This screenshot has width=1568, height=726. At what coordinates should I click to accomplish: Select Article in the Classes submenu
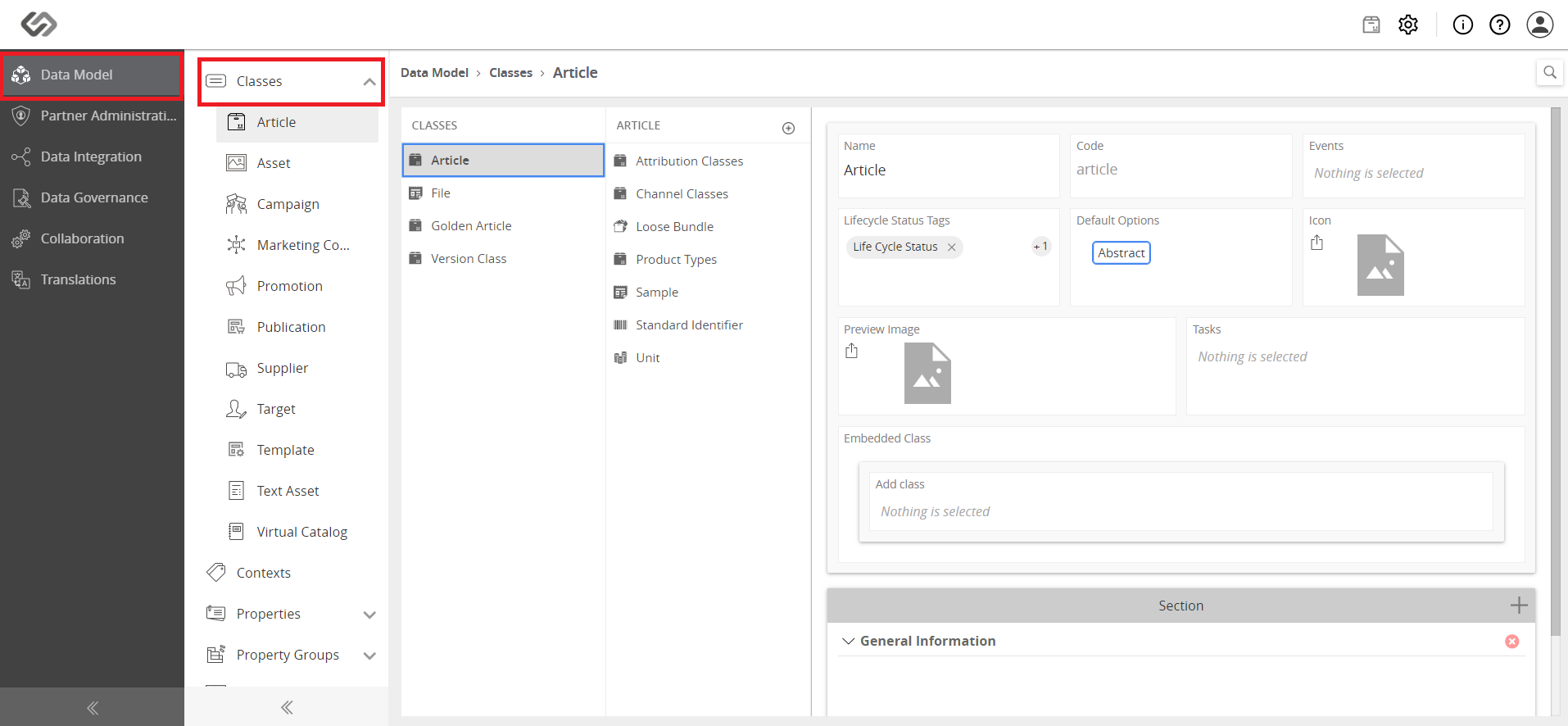click(x=297, y=122)
